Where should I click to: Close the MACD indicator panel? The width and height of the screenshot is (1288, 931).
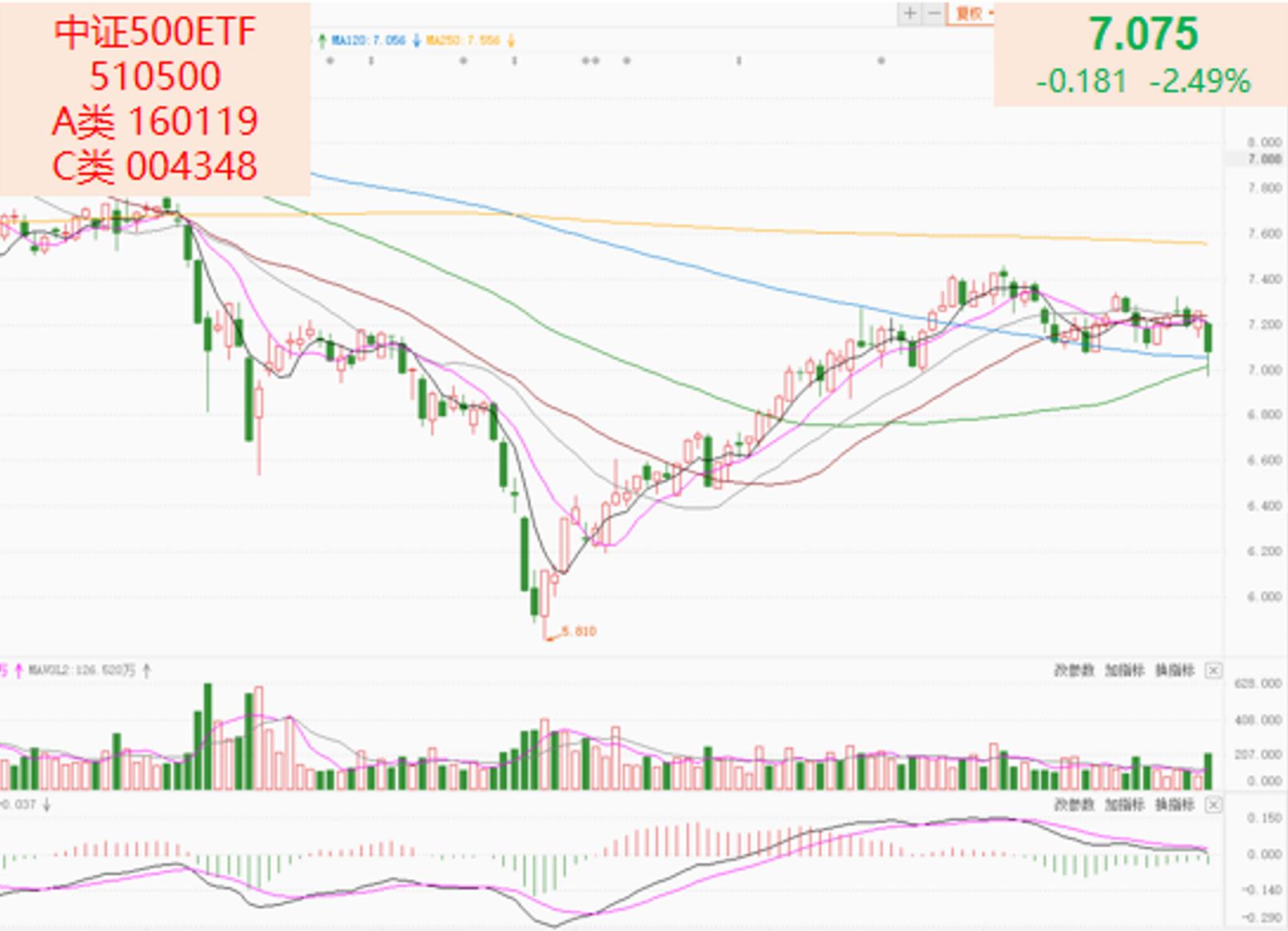pyautogui.click(x=1213, y=805)
